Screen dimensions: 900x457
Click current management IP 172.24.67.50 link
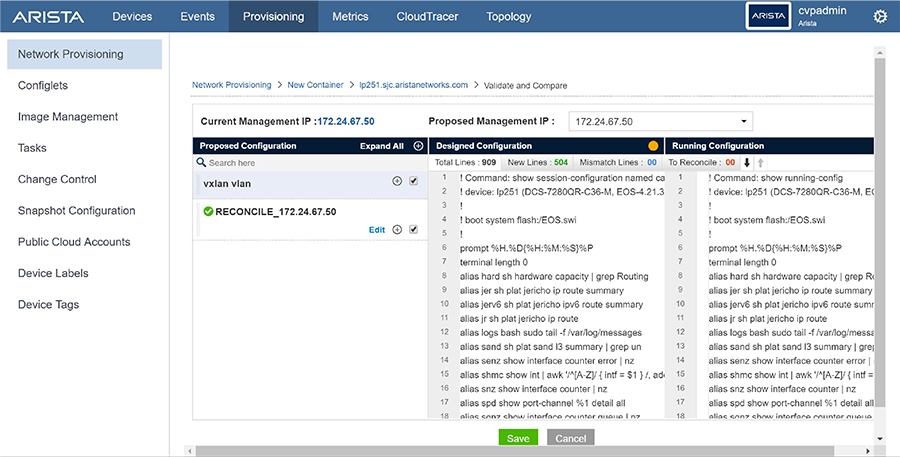coord(346,122)
